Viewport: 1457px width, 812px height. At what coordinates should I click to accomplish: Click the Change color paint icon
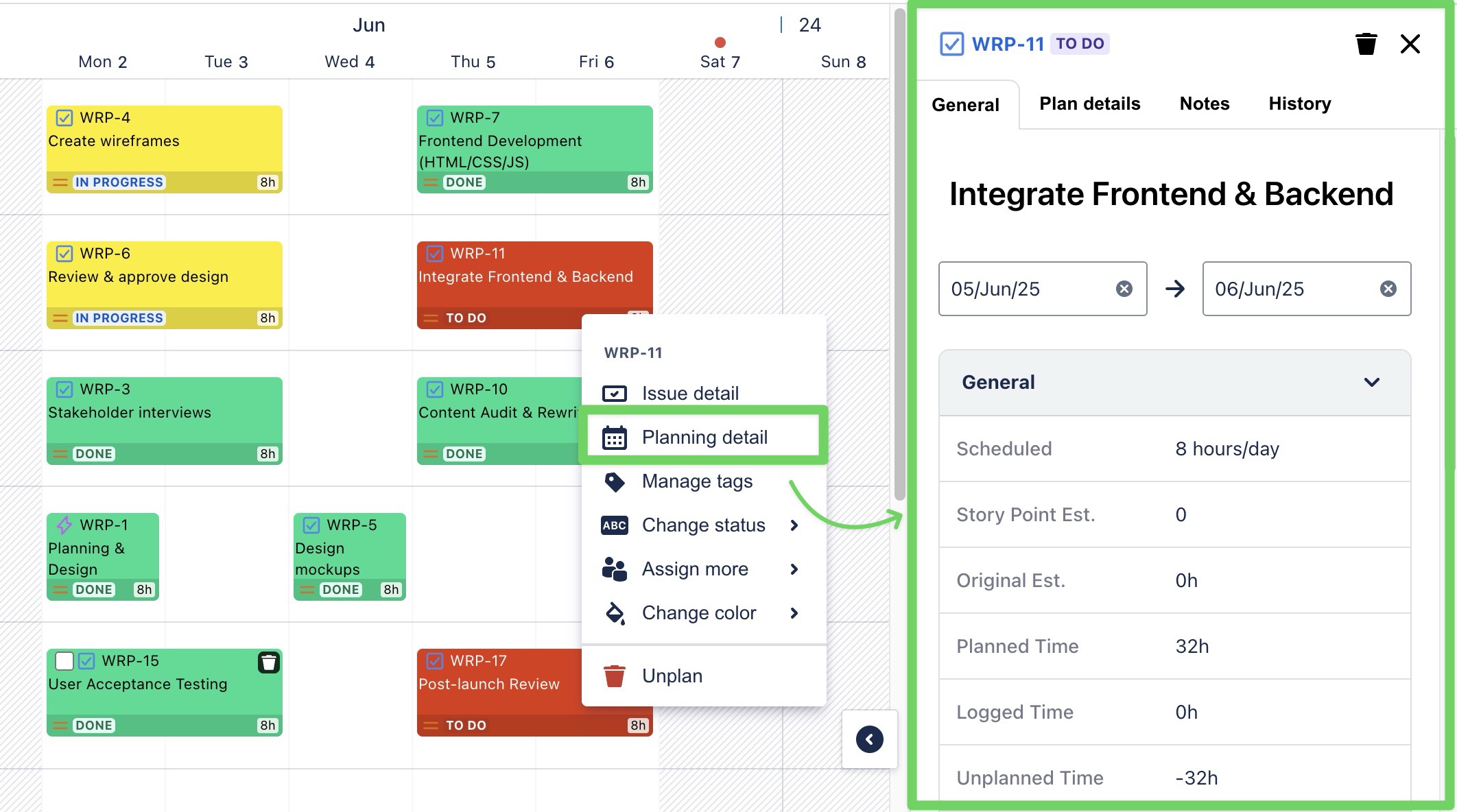click(615, 612)
